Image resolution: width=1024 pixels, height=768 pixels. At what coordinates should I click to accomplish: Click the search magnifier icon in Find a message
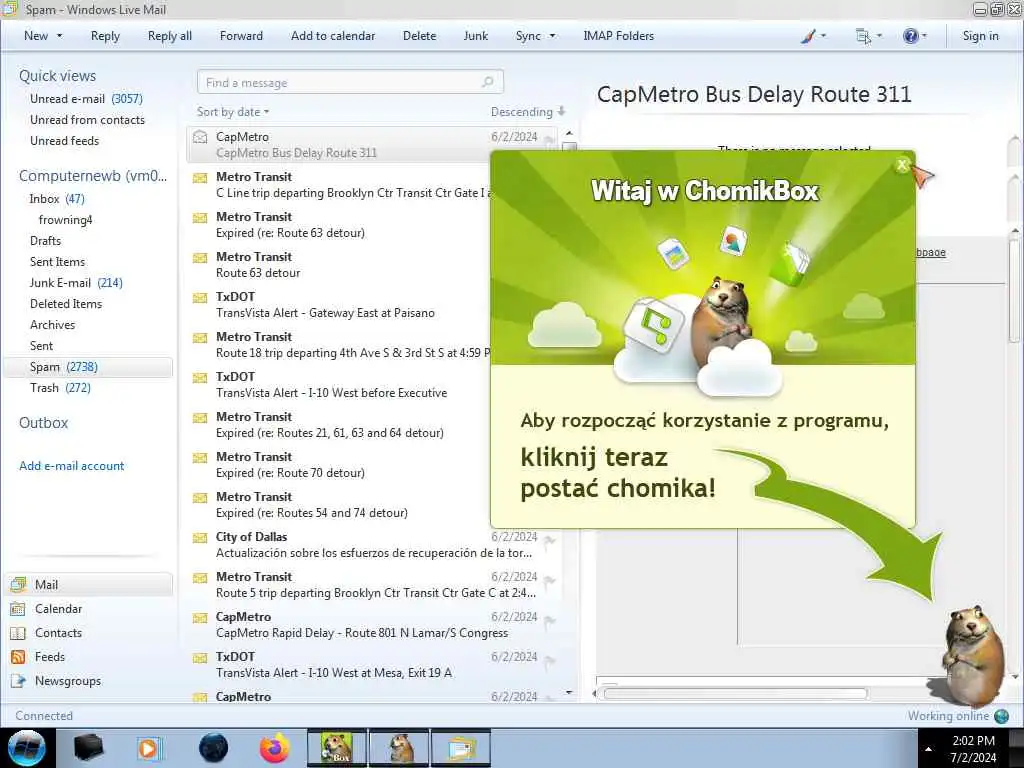(x=488, y=82)
